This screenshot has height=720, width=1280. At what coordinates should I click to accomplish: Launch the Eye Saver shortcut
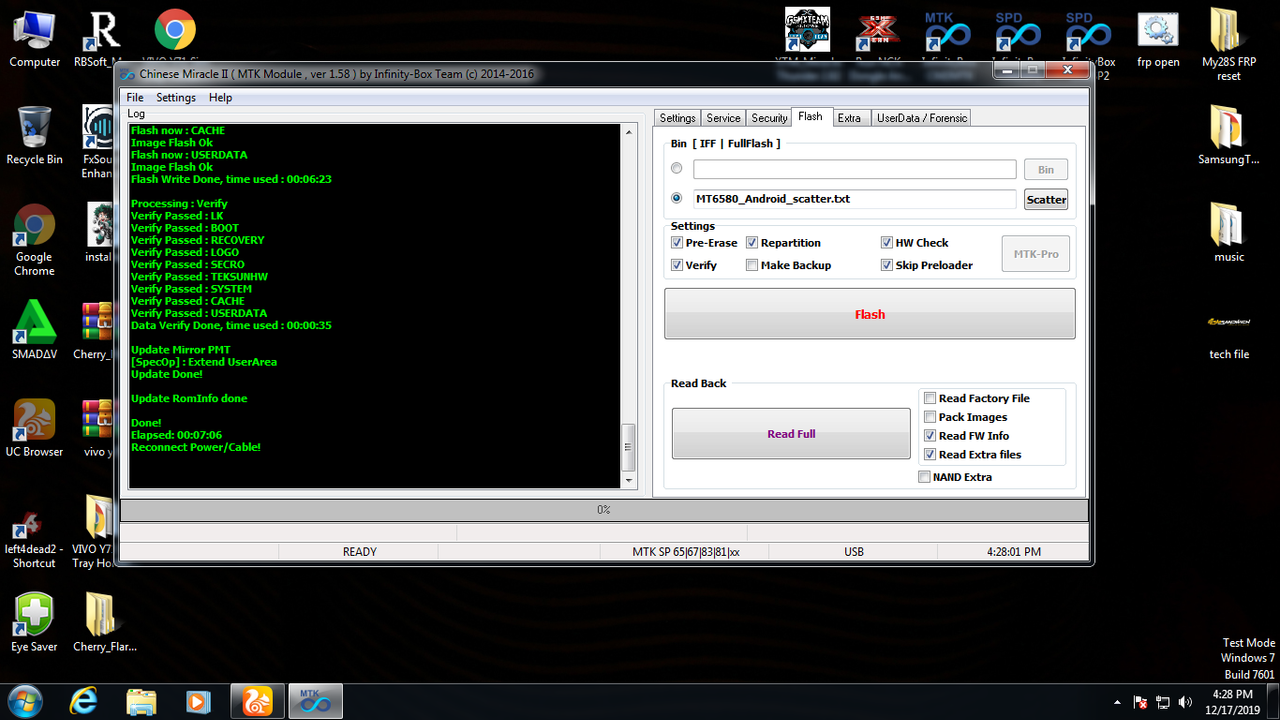[x=34, y=622]
